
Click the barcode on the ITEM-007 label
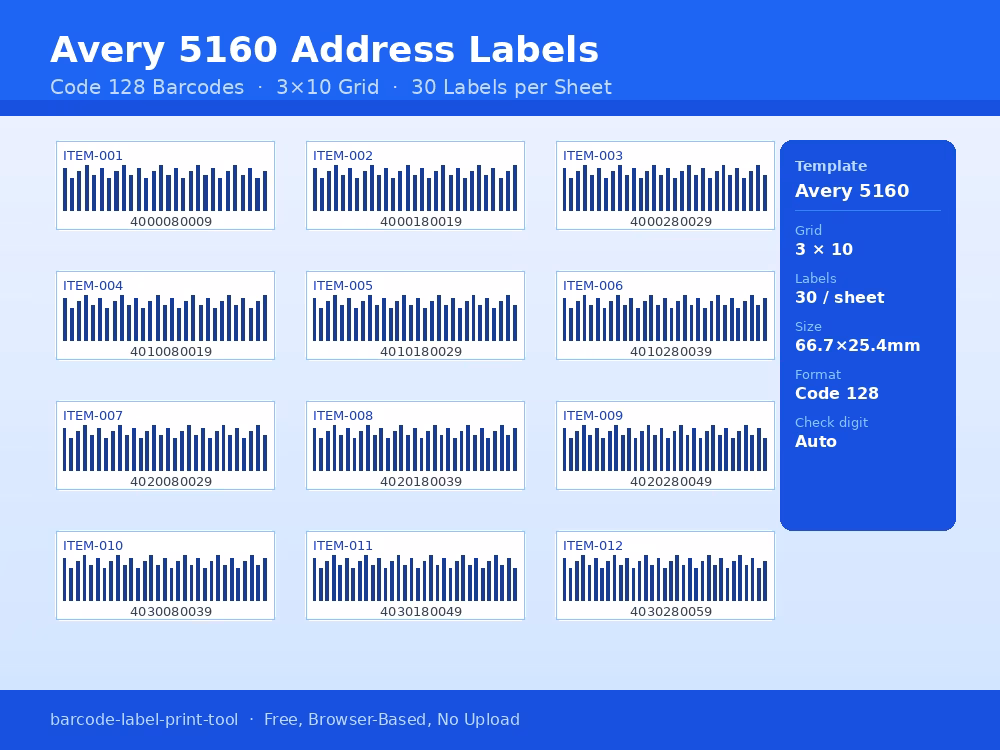pyautogui.click(x=165, y=448)
